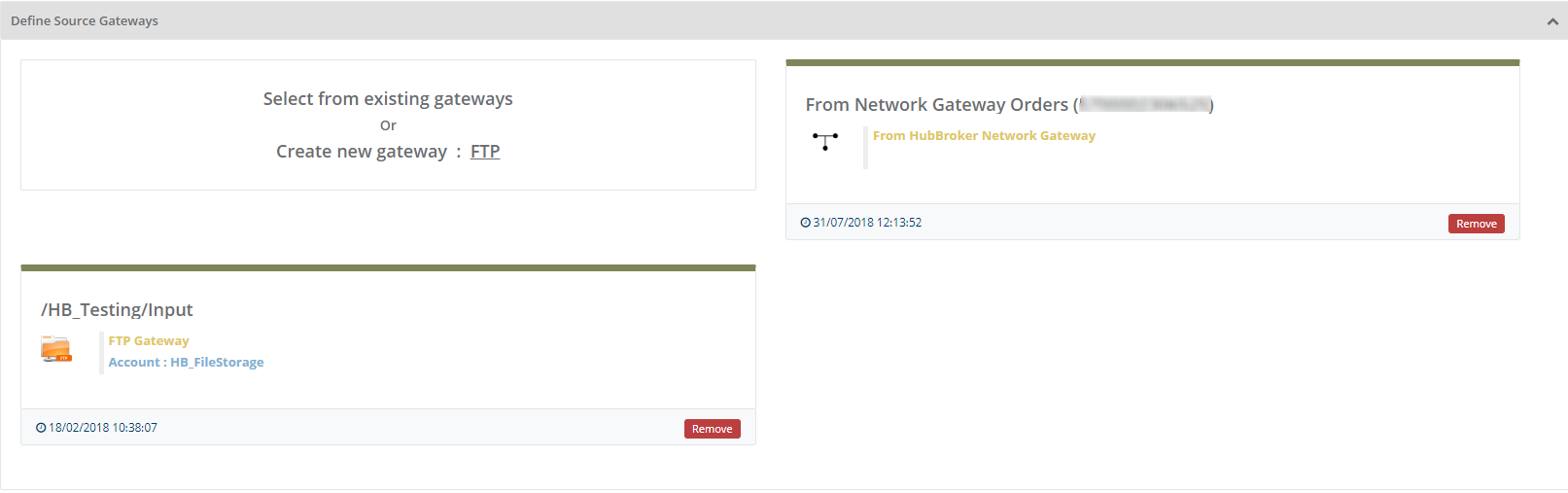Click the /HB_Testing/Input card title
This screenshot has width=1568, height=493.
117,310
